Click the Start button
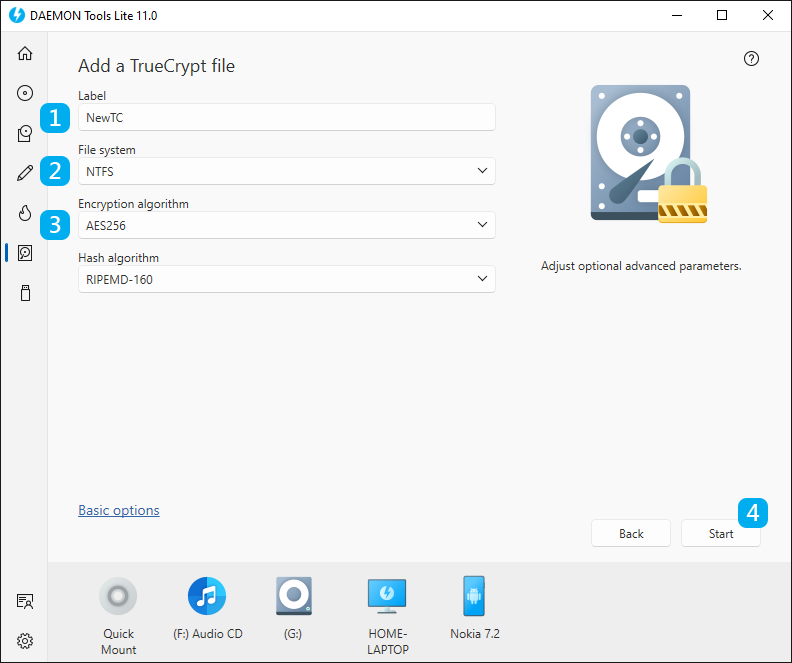The image size is (792, 663). [x=721, y=533]
